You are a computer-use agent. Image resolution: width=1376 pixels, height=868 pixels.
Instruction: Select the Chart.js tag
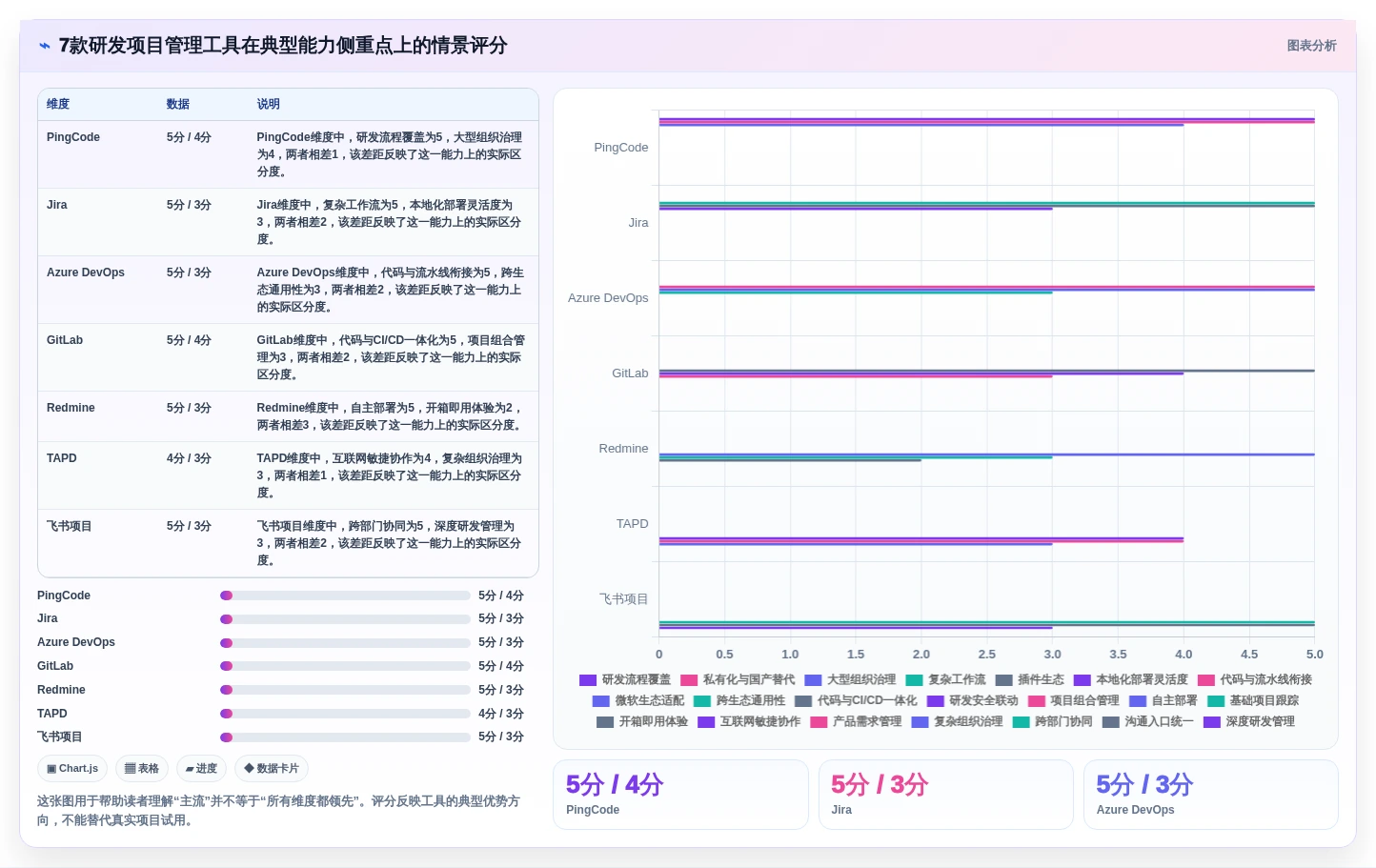[72, 768]
